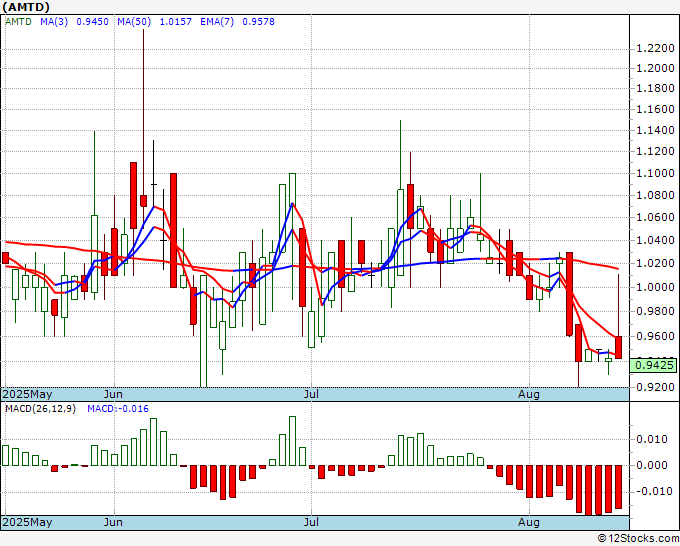The image size is (680, 546).
Task: Click the 1.1200 price axis label
Action: [655, 151]
